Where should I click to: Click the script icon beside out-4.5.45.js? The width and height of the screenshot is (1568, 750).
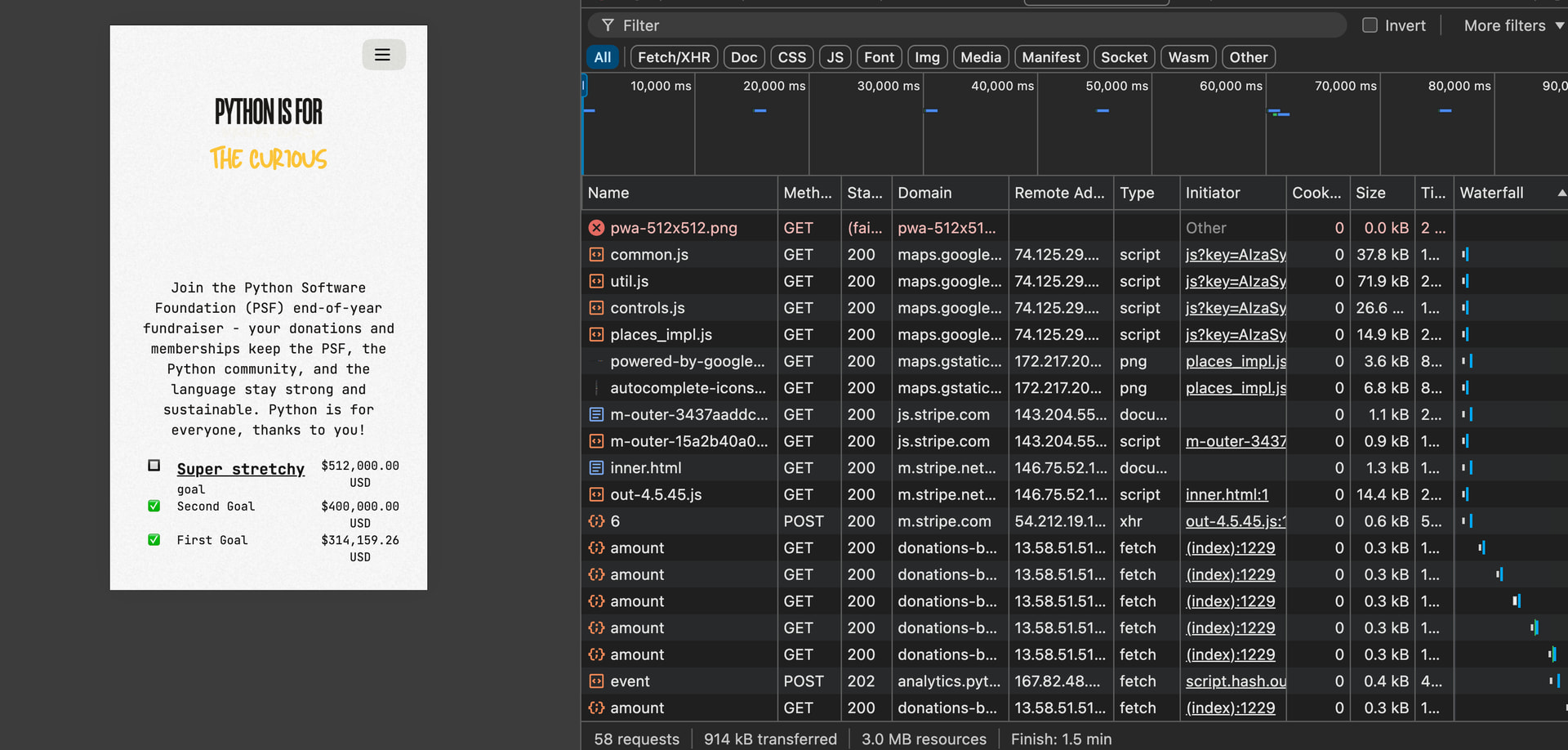click(x=597, y=495)
